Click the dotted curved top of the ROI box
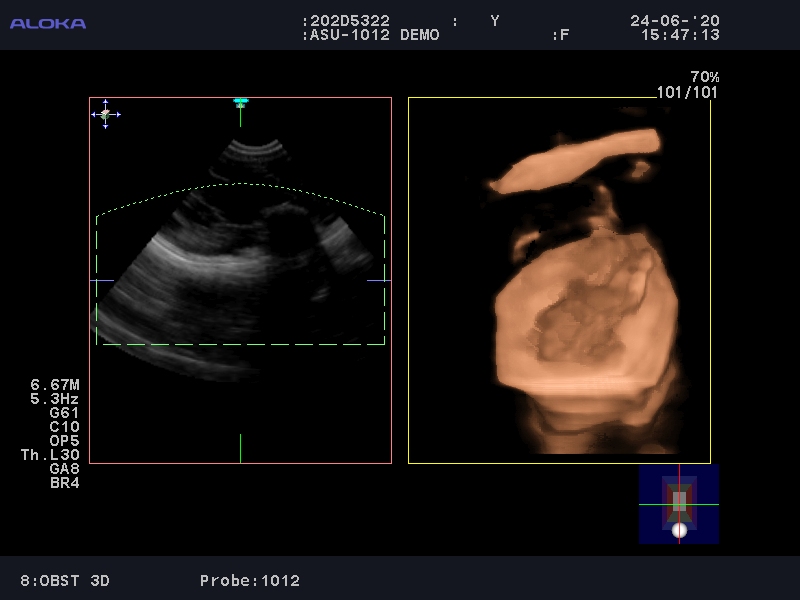The height and width of the screenshot is (600, 800). (x=240, y=185)
